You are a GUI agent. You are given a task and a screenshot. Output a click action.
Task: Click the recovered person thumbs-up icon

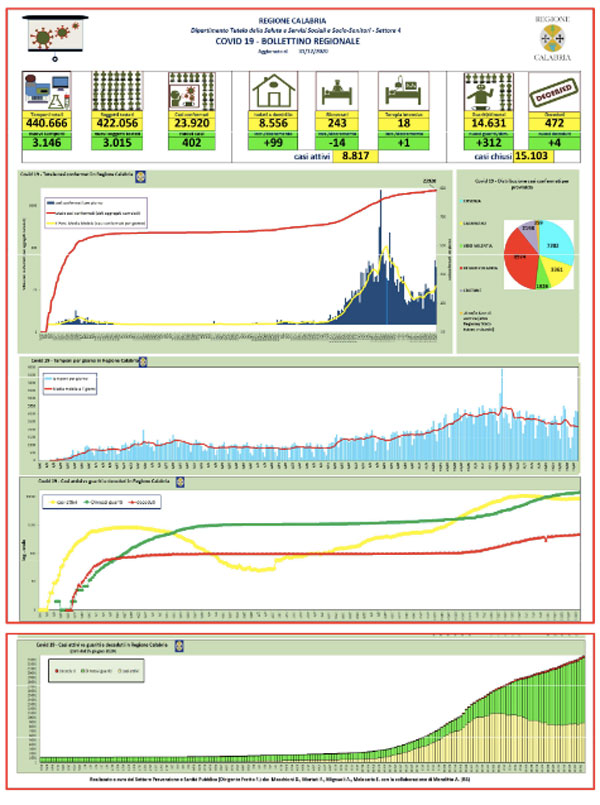click(489, 92)
